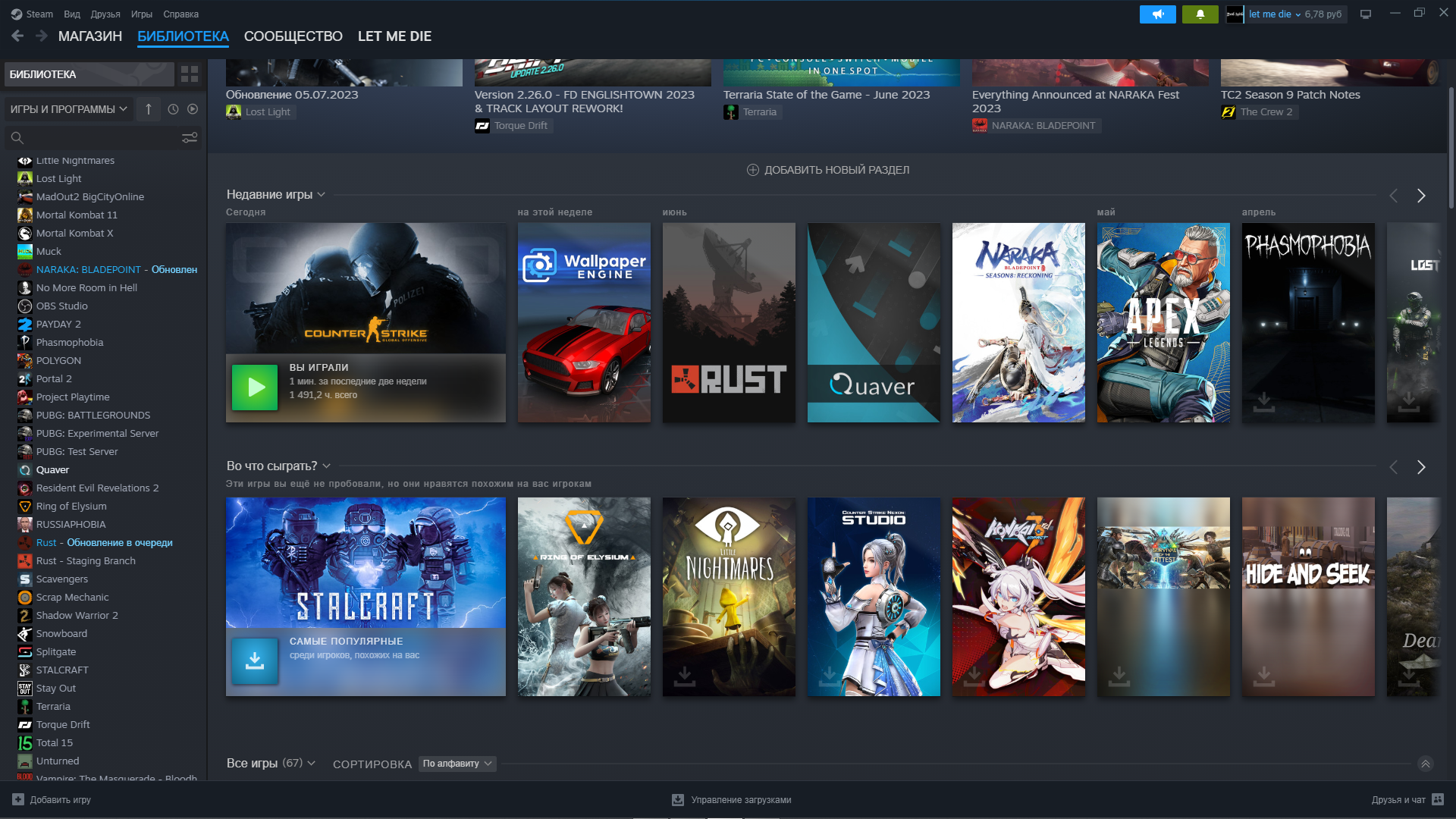Screen dimensions: 1456x819
Task: Click 'ДОБАВИТЬ НОВЫЙ РАЗДЕЛ' button
Action: click(828, 170)
